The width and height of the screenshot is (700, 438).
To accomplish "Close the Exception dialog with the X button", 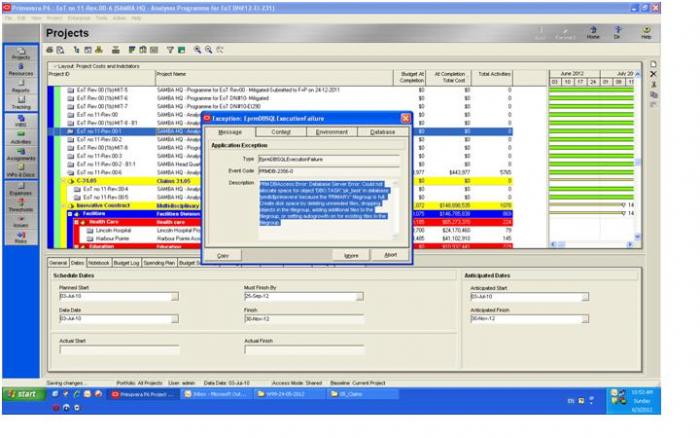I will 405,118.
